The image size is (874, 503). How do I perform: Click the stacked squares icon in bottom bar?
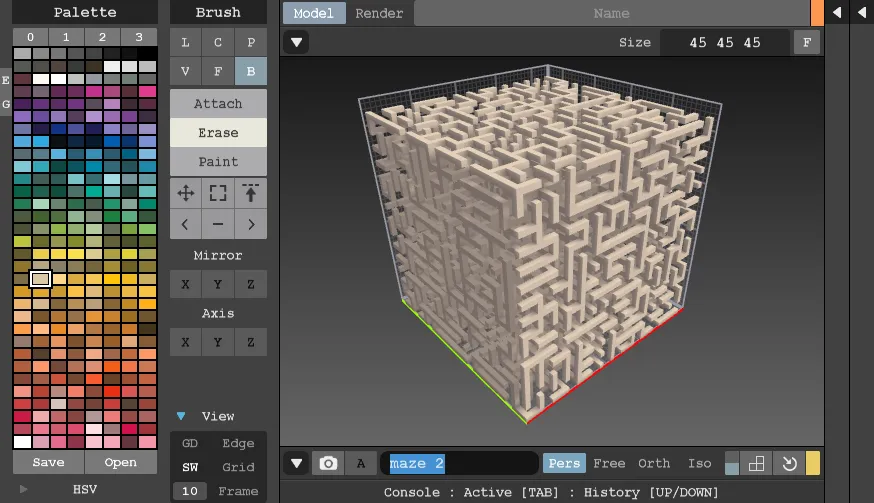[756, 463]
